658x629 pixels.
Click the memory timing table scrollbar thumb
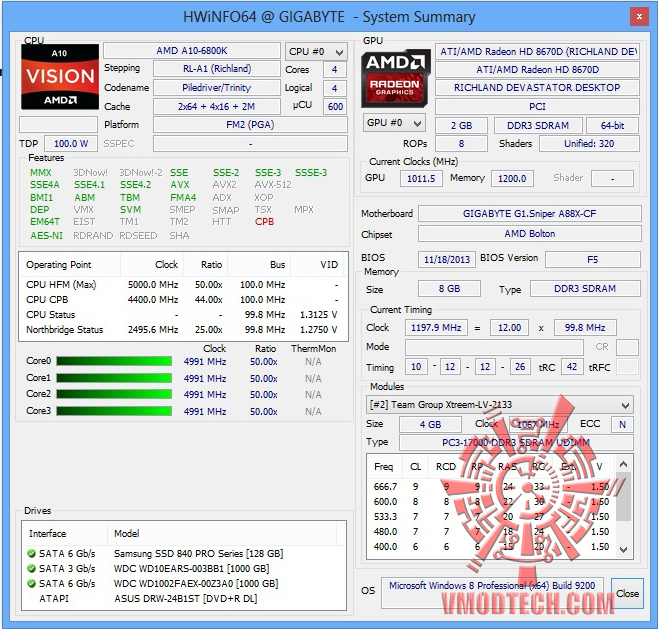coord(624,496)
